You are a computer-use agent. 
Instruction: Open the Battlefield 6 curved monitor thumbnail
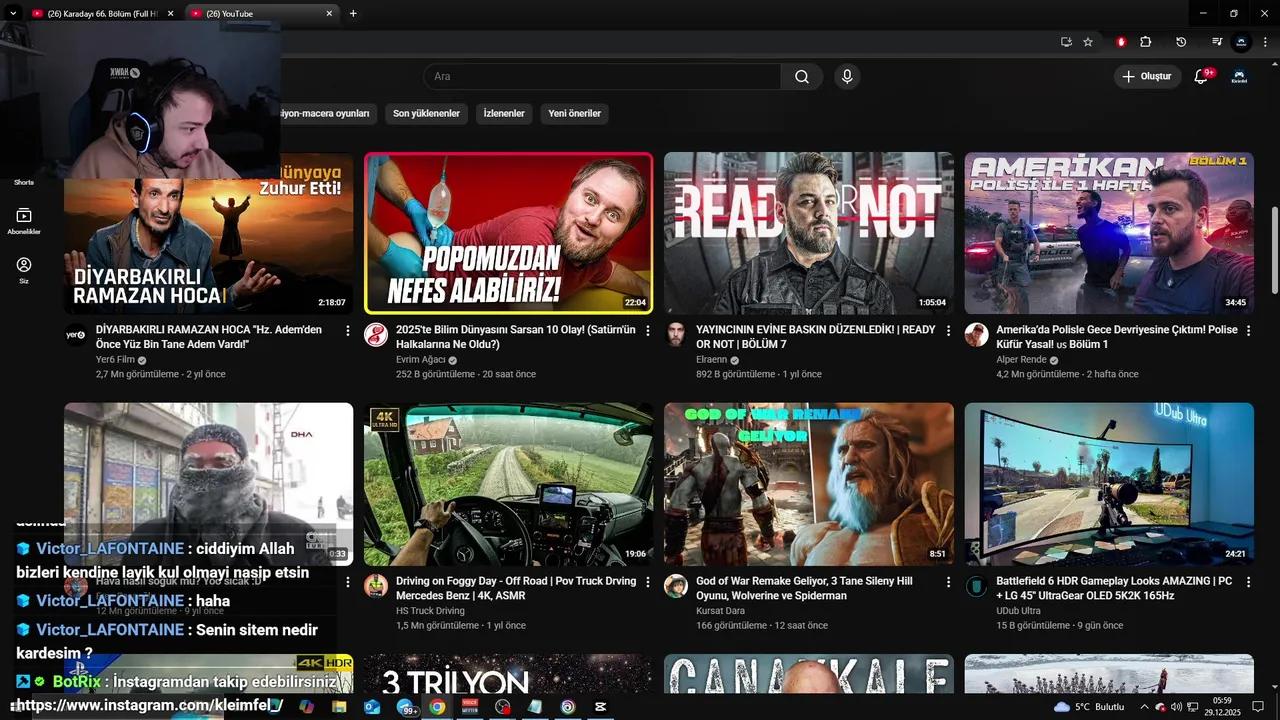tap(1109, 484)
